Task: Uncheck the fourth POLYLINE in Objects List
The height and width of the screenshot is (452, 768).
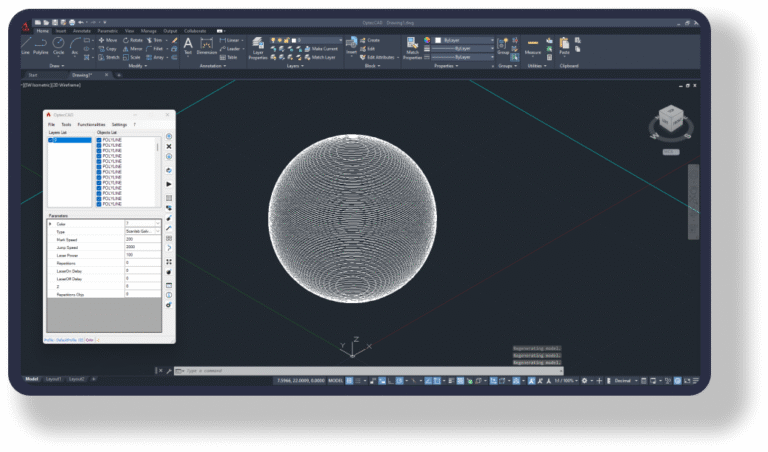Action: (x=99, y=156)
